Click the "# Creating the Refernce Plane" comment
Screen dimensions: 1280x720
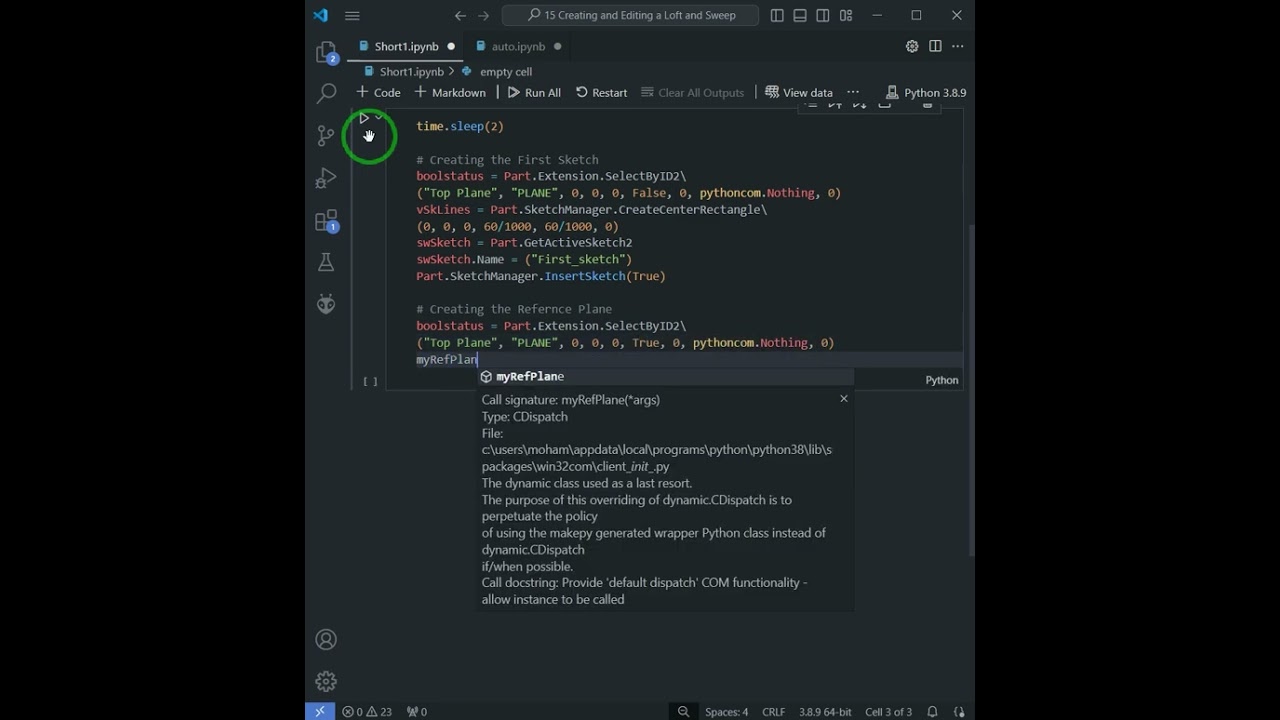pyautogui.click(x=514, y=309)
